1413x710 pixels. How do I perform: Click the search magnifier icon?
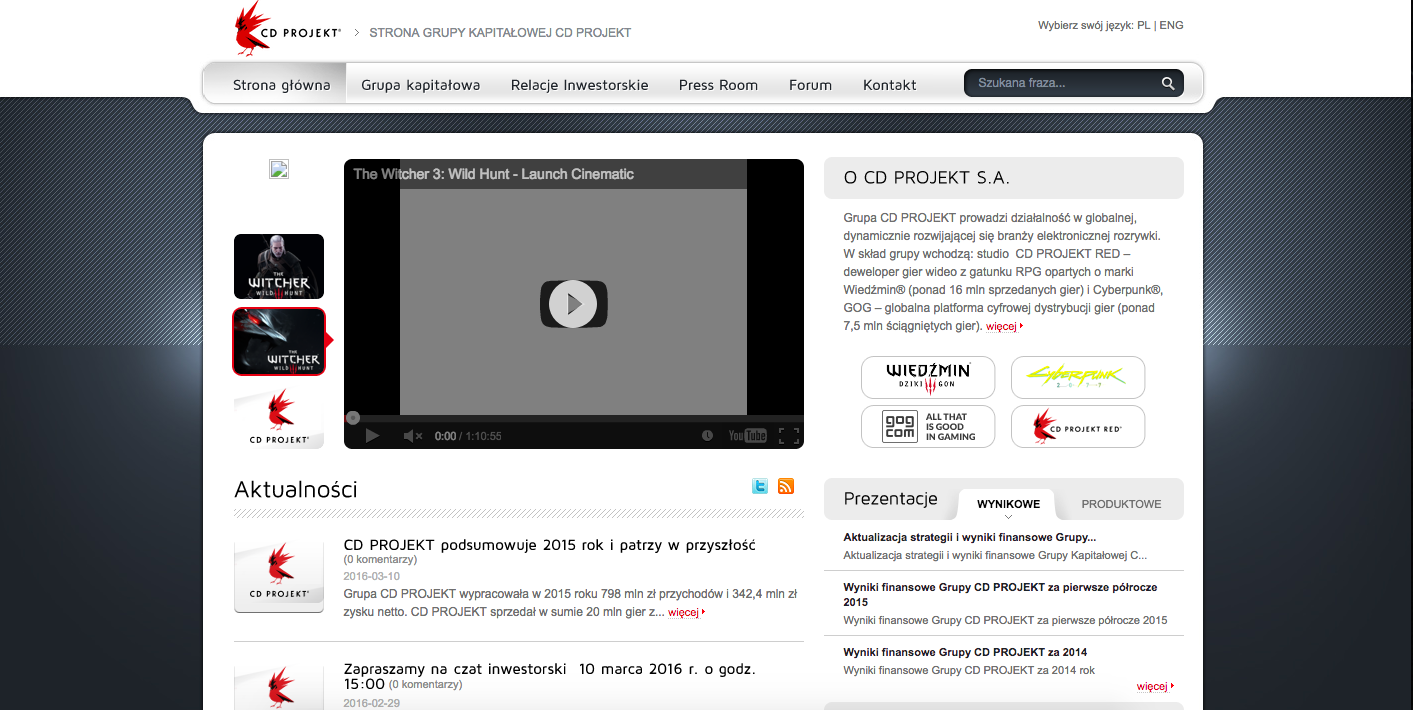pyautogui.click(x=1167, y=84)
